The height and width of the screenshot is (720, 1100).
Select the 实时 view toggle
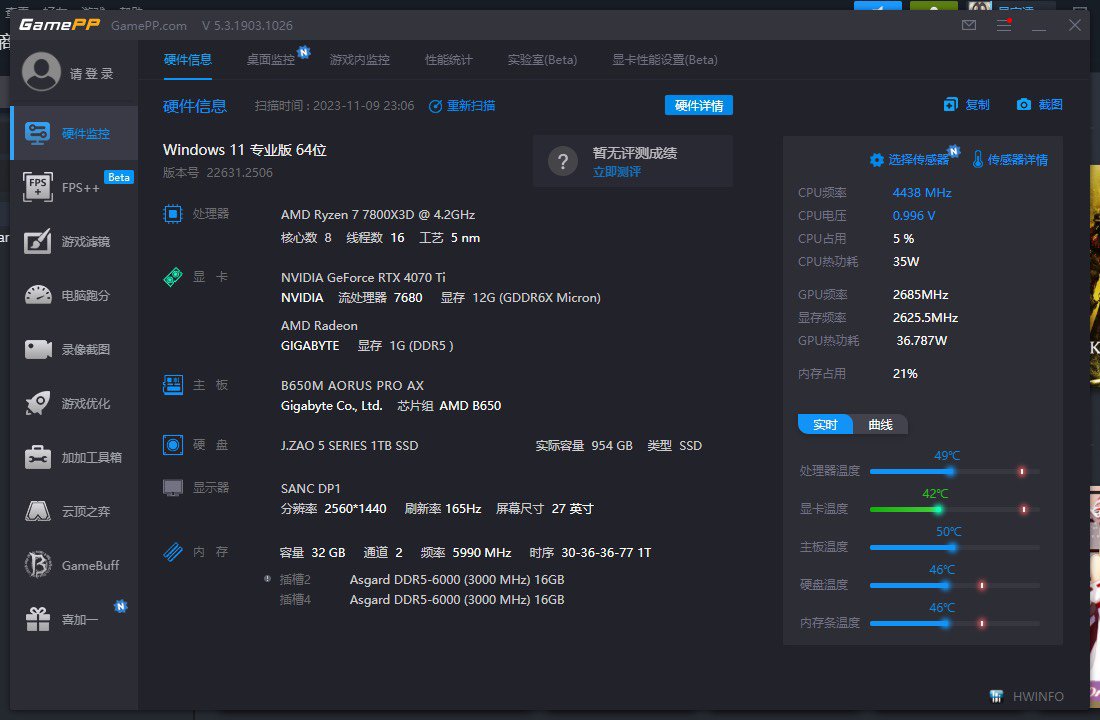click(x=825, y=425)
